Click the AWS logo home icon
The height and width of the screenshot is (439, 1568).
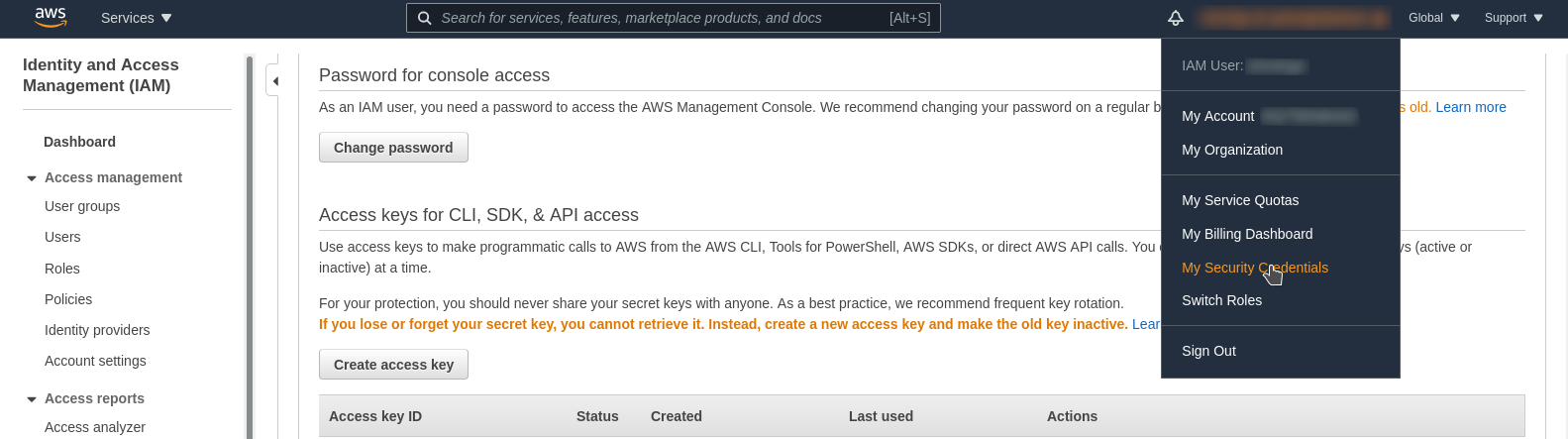pos(51,17)
